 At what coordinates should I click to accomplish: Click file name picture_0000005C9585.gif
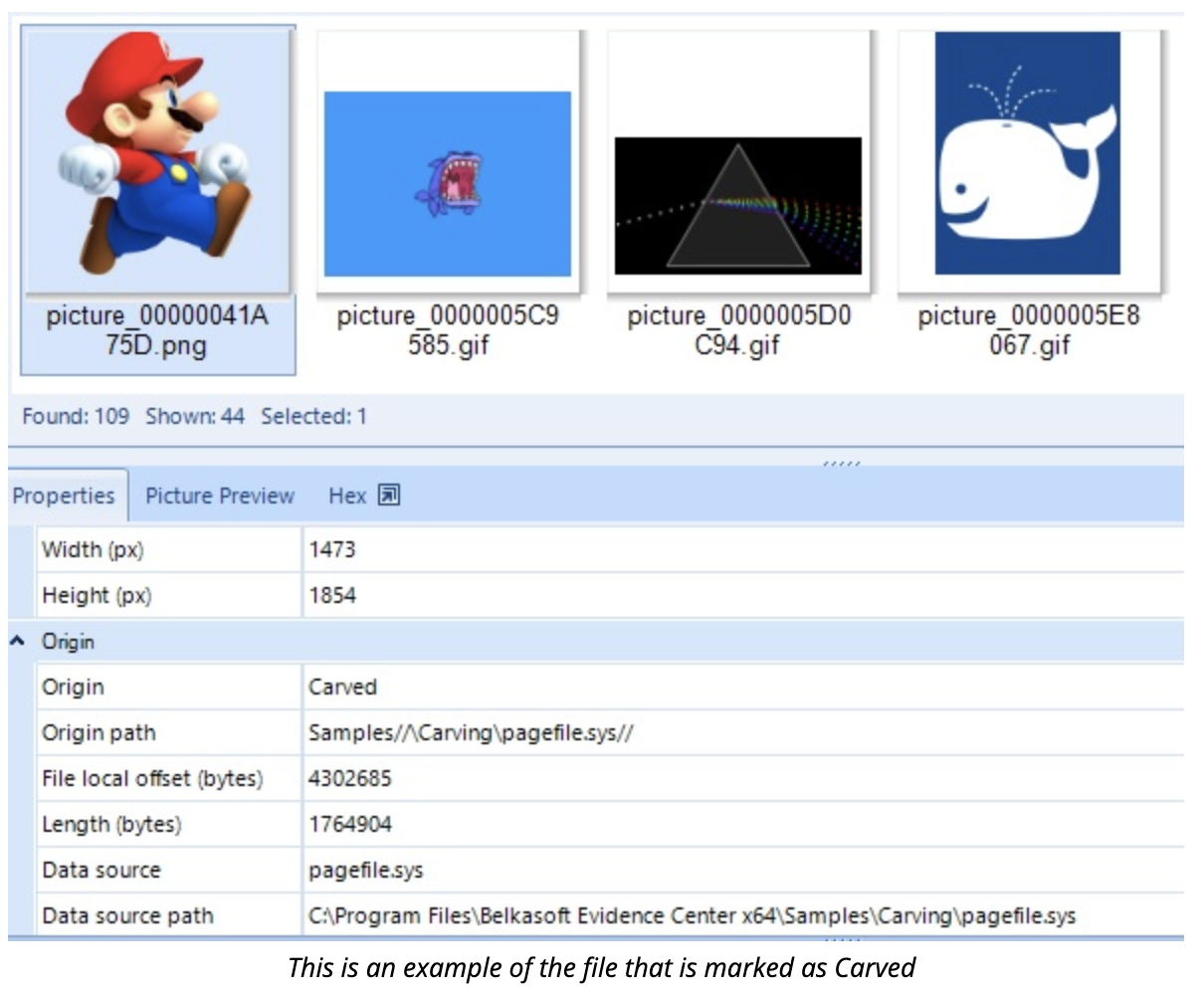(x=448, y=331)
